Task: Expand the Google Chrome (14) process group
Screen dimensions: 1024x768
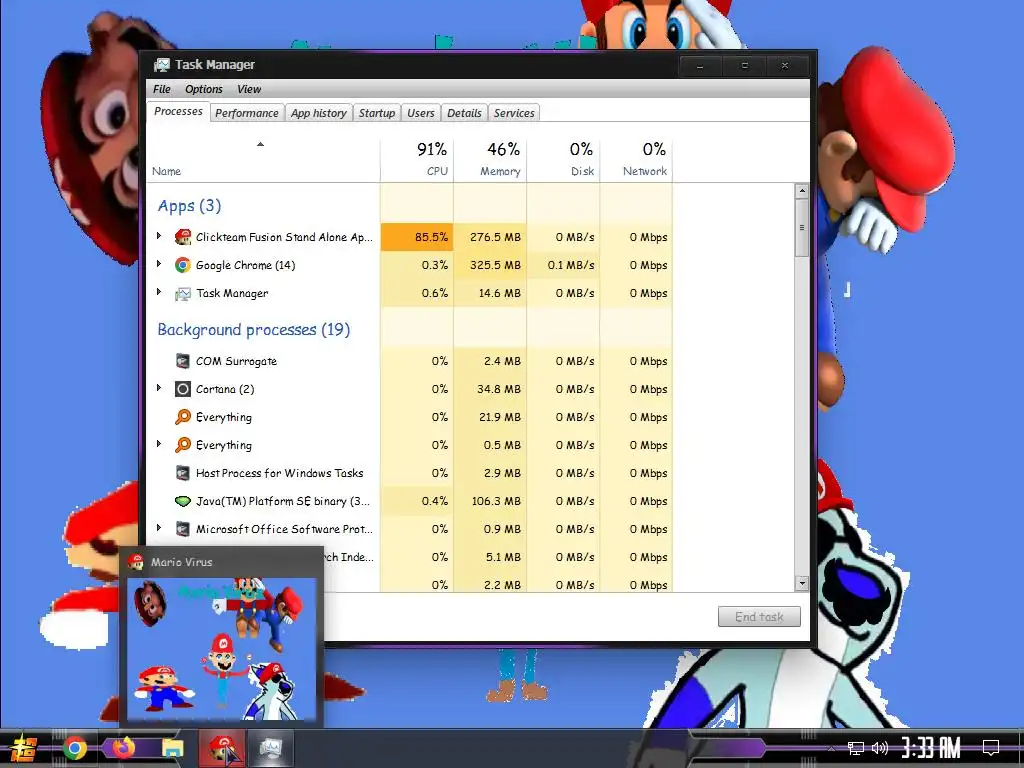Action: 159,264
